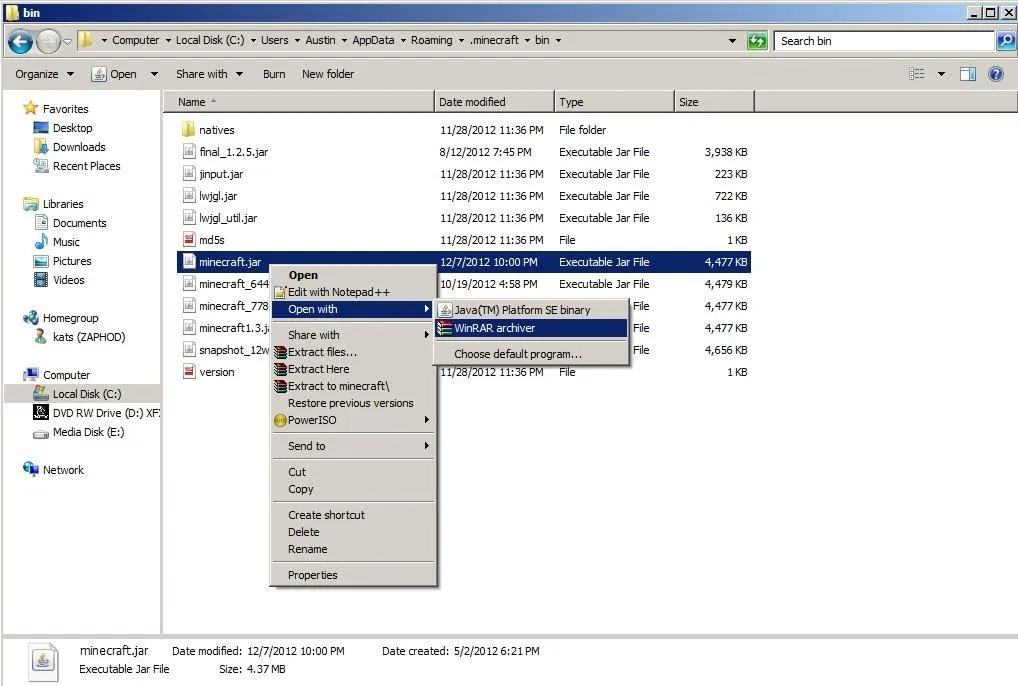
Task: Click the Burn toolbar button
Action: point(274,74)
